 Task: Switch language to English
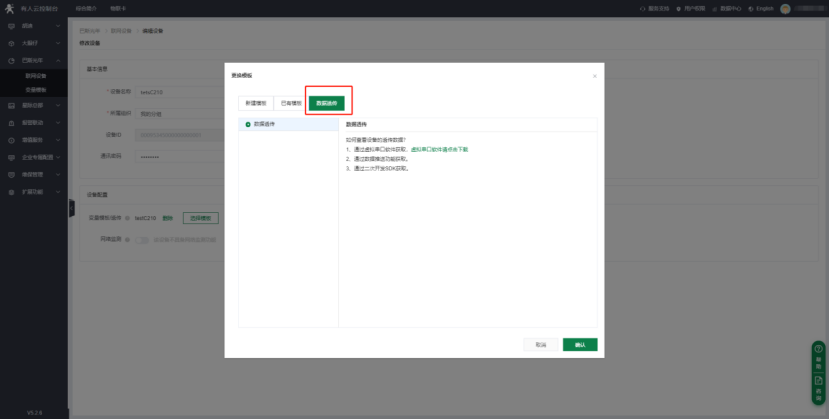click(x=762, y=8)
